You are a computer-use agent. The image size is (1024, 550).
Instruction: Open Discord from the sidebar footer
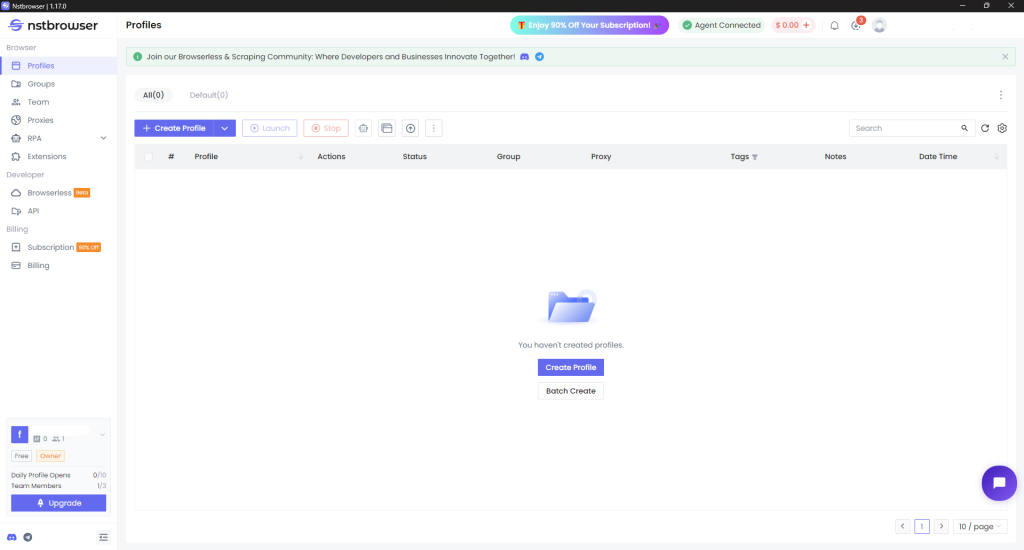tap(12, 537)
